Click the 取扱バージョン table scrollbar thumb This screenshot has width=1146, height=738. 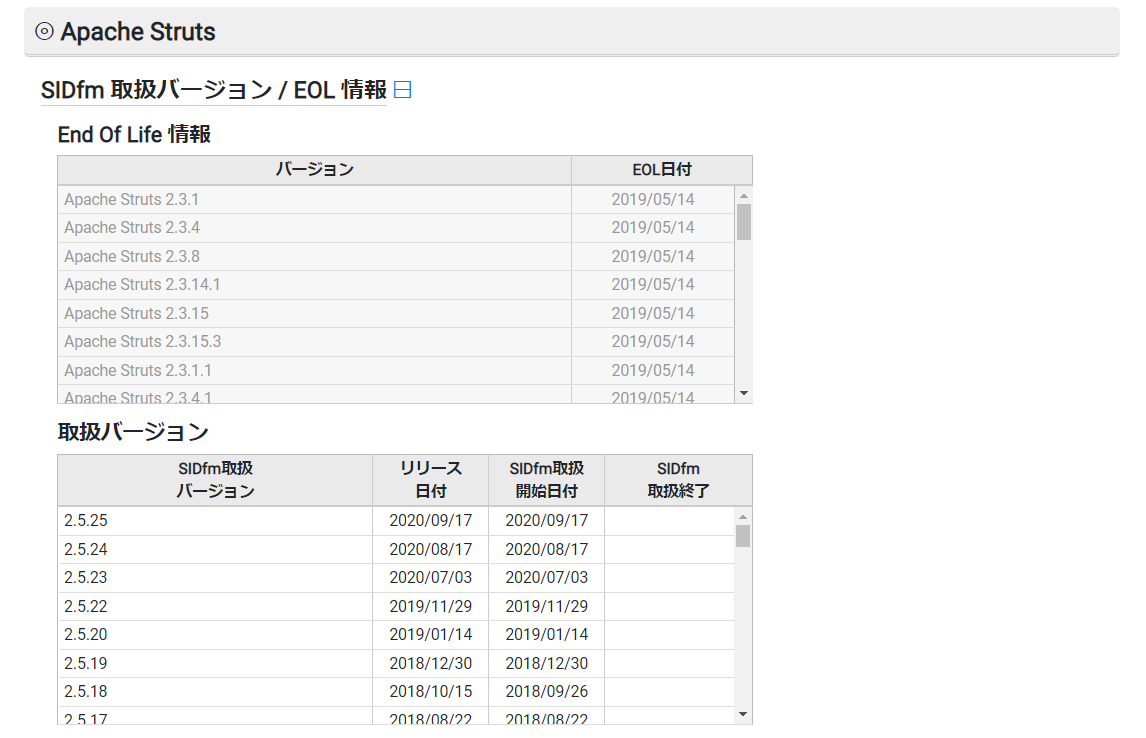coord(743,536)
